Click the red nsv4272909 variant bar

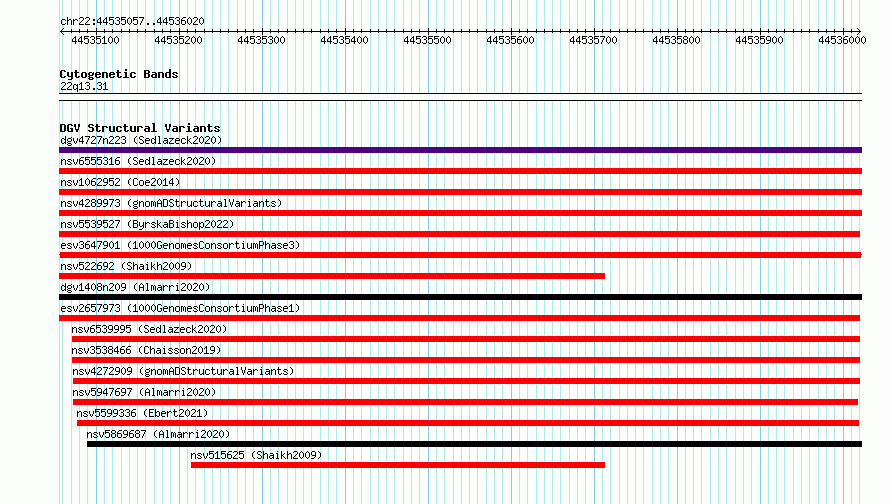pyautogui.click(x=466, y=381)
